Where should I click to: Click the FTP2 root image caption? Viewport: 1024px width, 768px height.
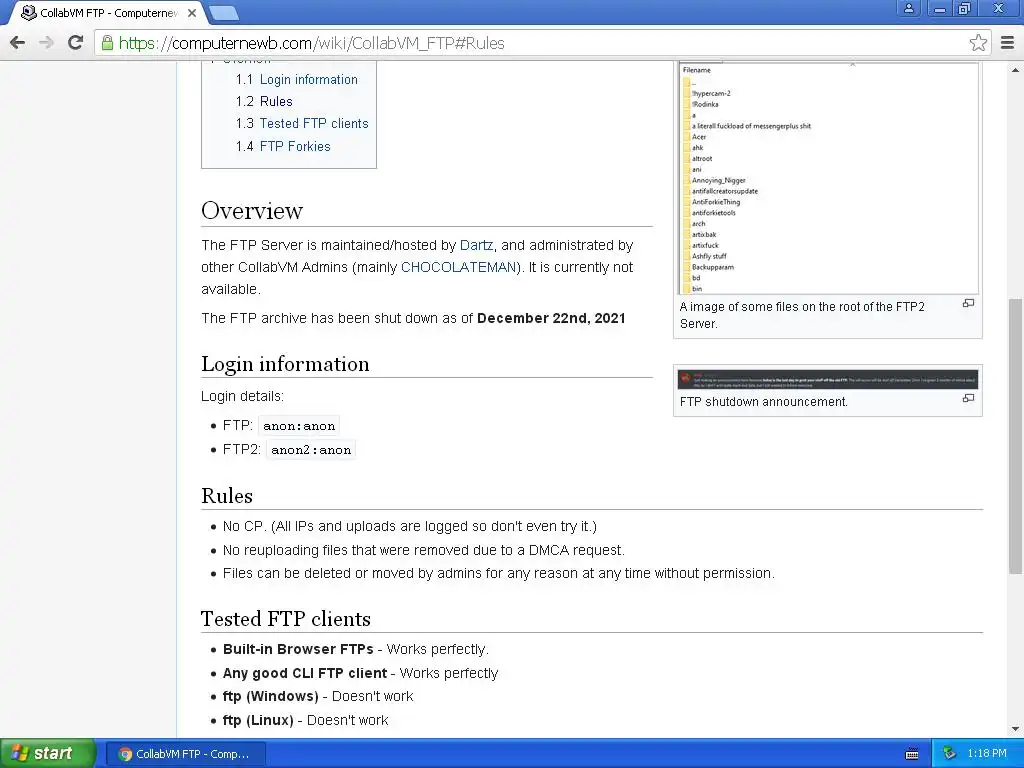(802, 315)
